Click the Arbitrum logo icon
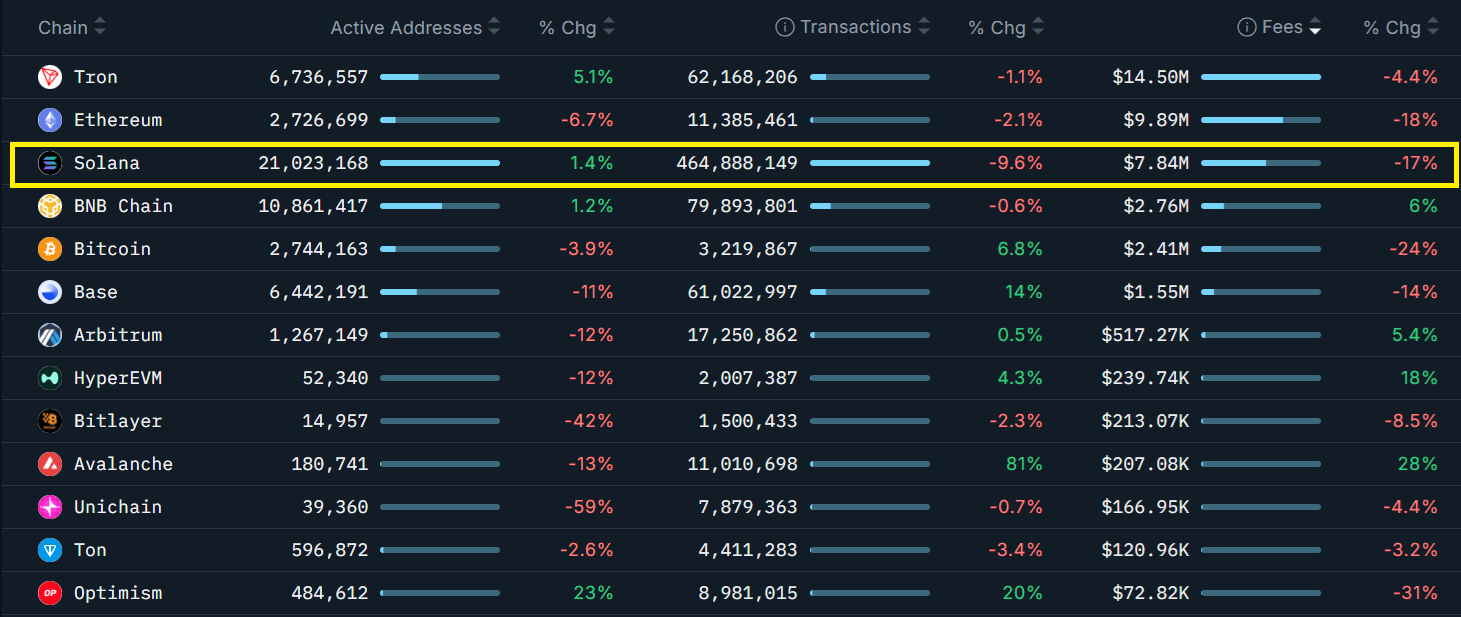 point(49,335)
